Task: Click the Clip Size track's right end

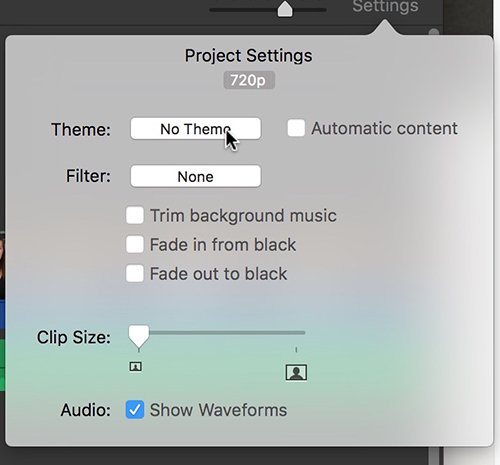Action: 302,333
